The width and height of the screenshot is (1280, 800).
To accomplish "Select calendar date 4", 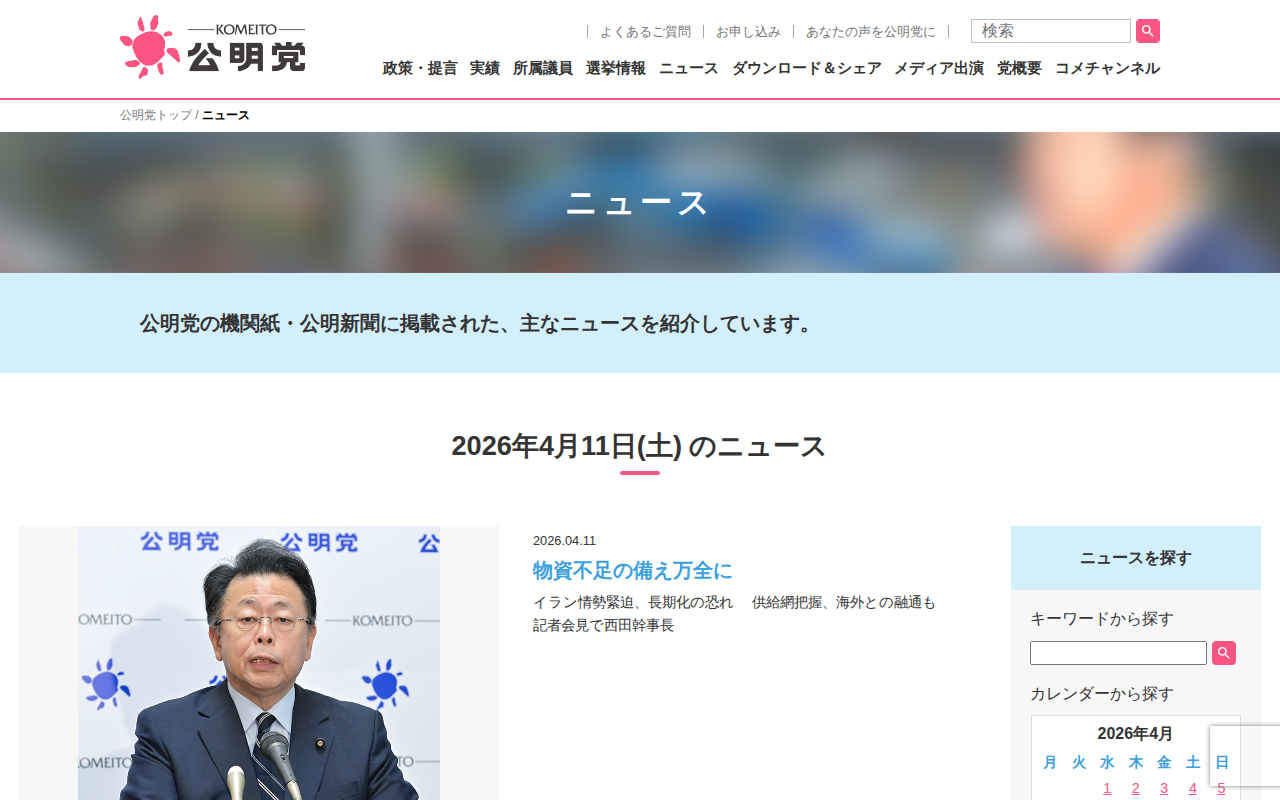I will [1193, 788].
